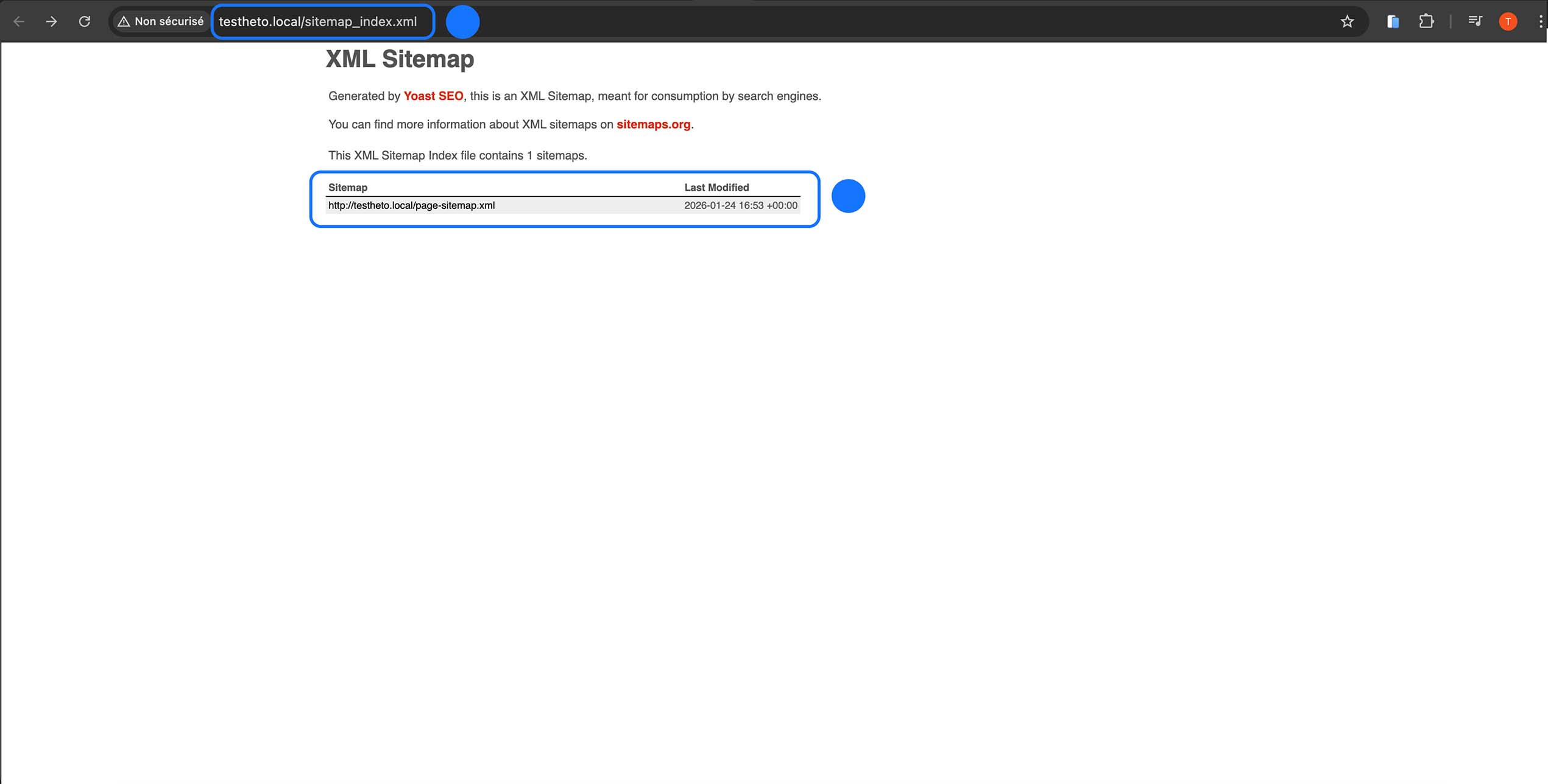Focus the testheto.local/sitemap_index.xml address field

click(318, 21)
